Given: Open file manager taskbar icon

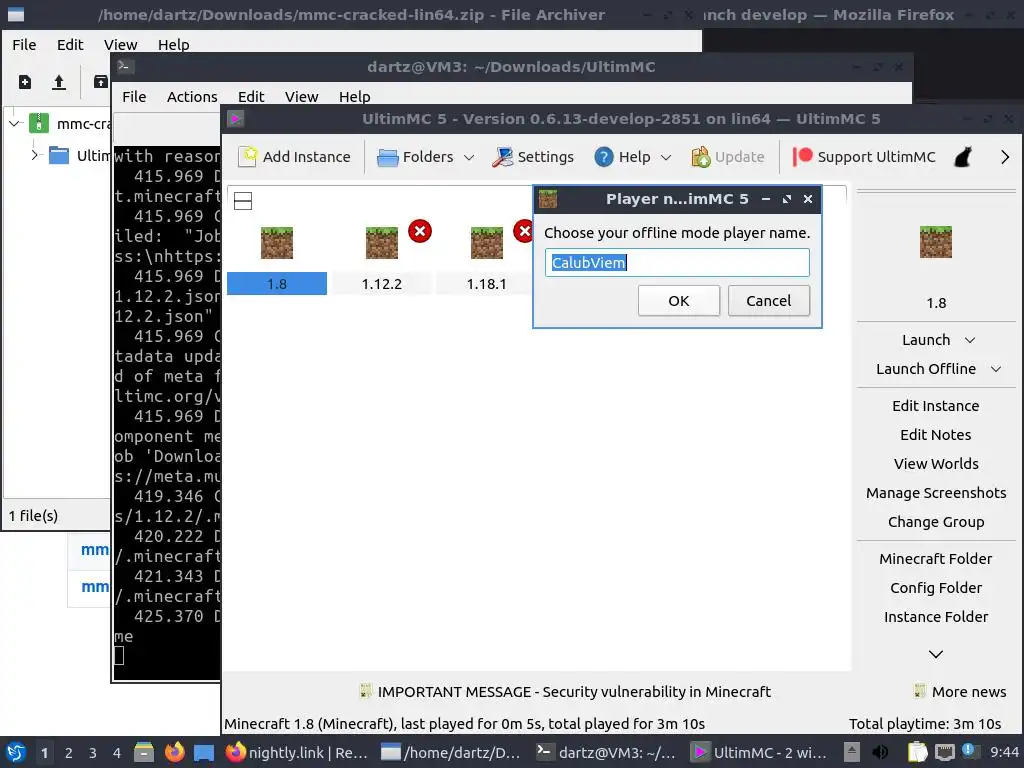Looking at the screenshot, I should pos(144,752).
